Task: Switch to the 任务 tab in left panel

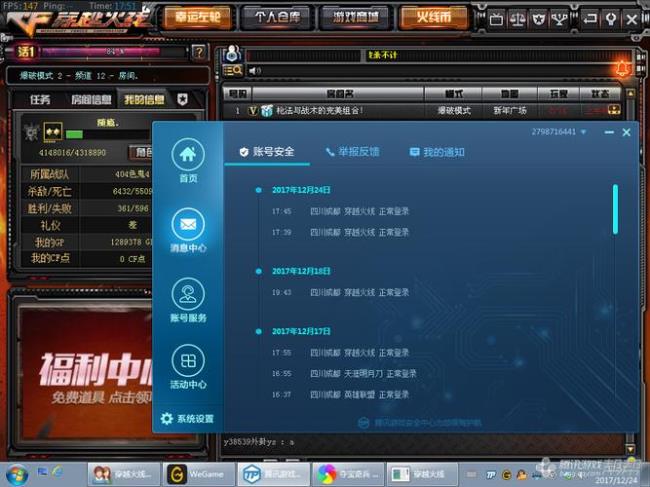Action: pyautogui.click(x=40, y=99)
